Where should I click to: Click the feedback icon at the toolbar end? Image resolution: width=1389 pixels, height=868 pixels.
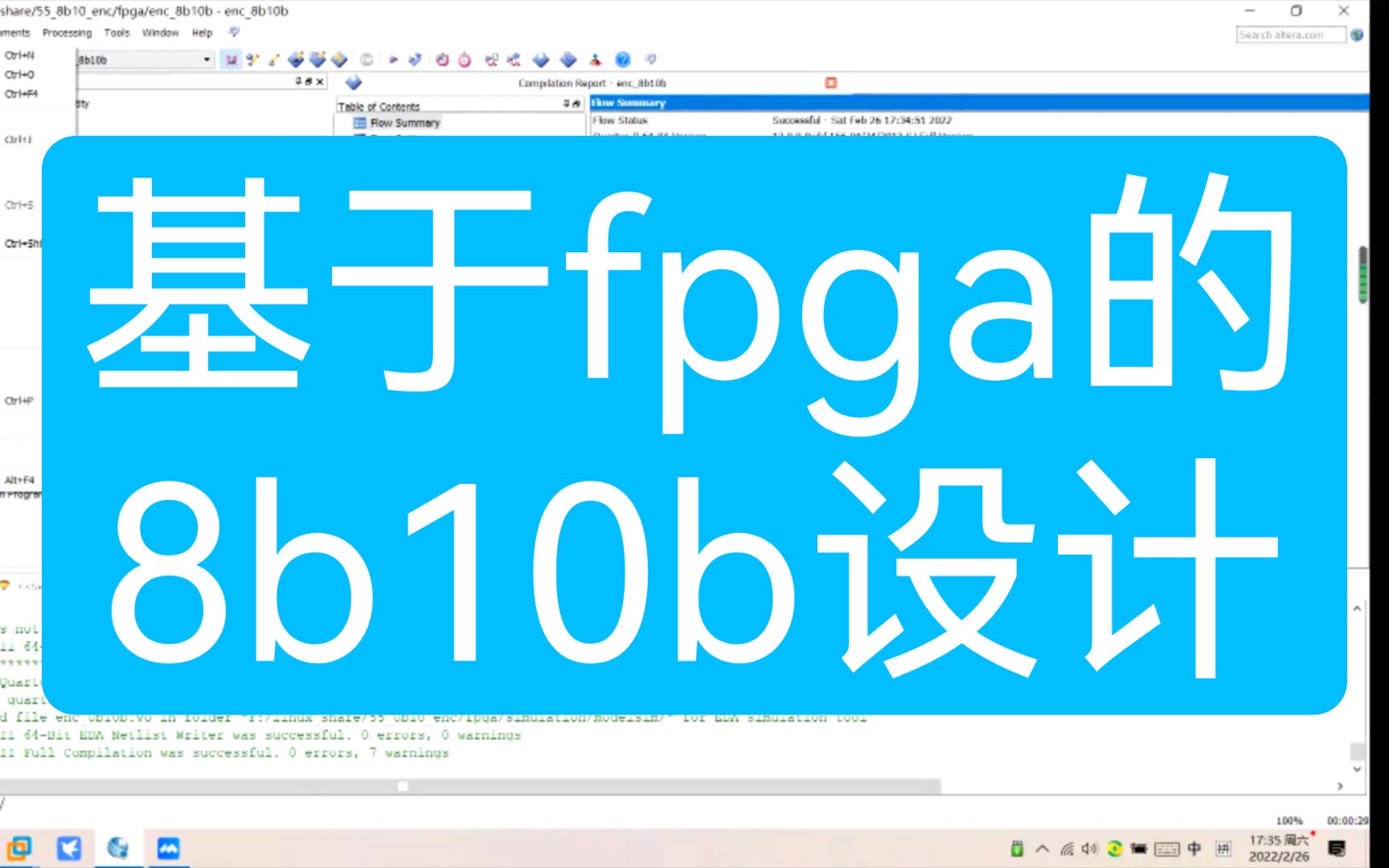click(651, 59)
